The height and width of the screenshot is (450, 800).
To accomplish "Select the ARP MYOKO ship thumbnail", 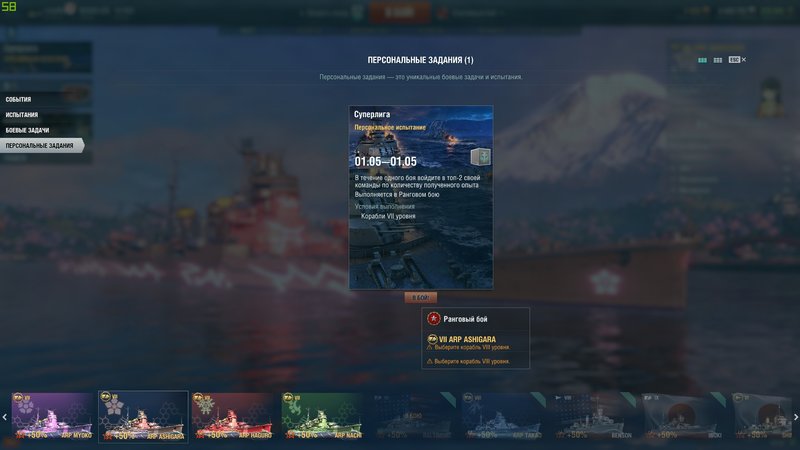I will click(x=53, y=416).
